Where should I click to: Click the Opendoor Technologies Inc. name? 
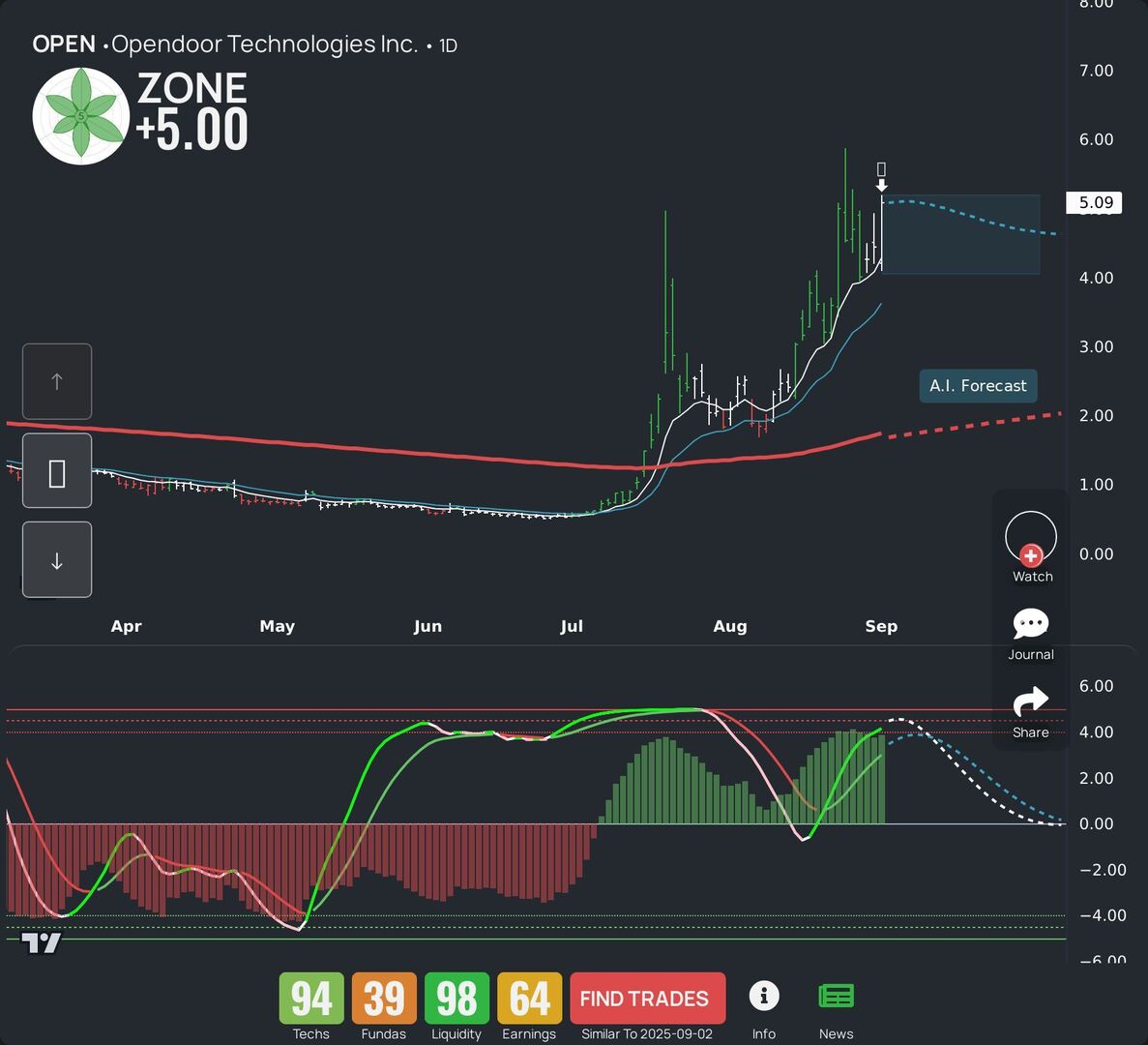tap(264, 45)
